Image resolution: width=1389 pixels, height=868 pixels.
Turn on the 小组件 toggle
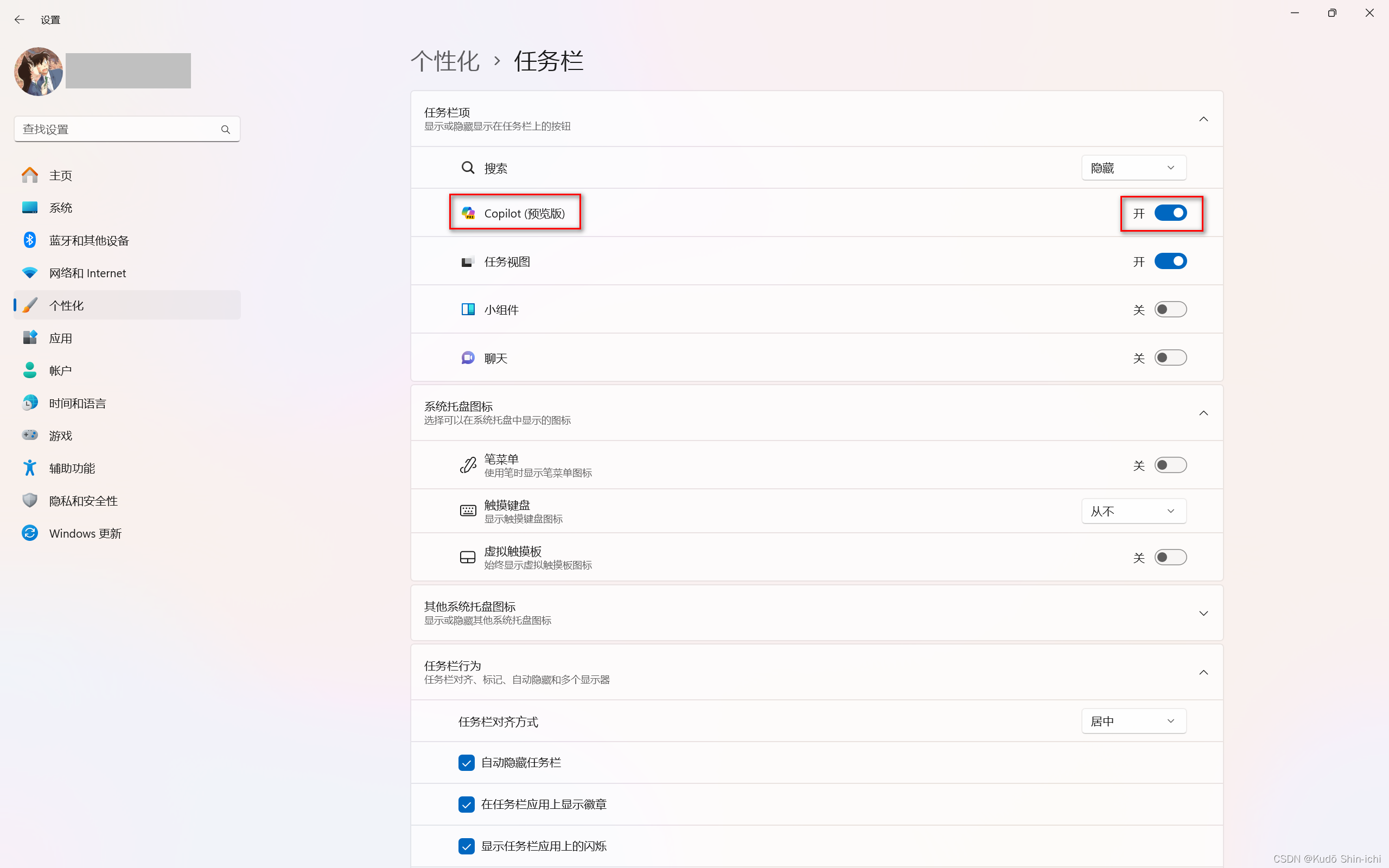pos(1170,309)
